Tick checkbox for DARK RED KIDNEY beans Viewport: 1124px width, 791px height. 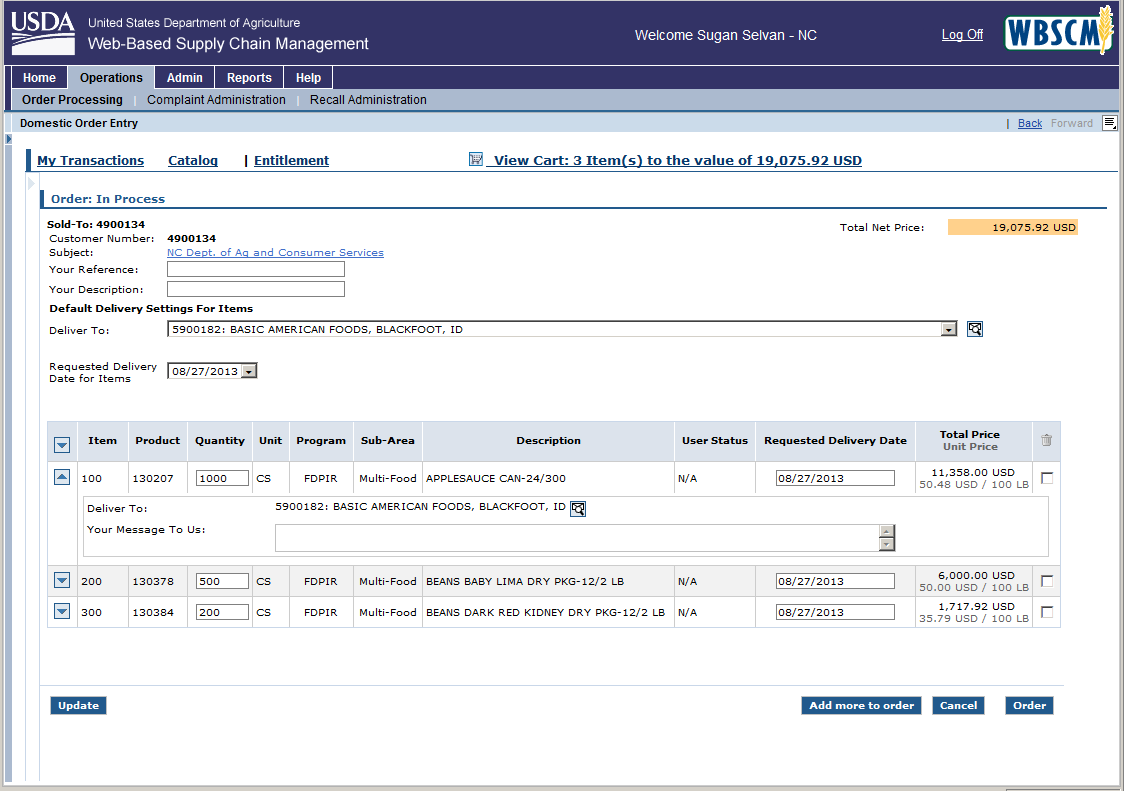click(1047, 612)
